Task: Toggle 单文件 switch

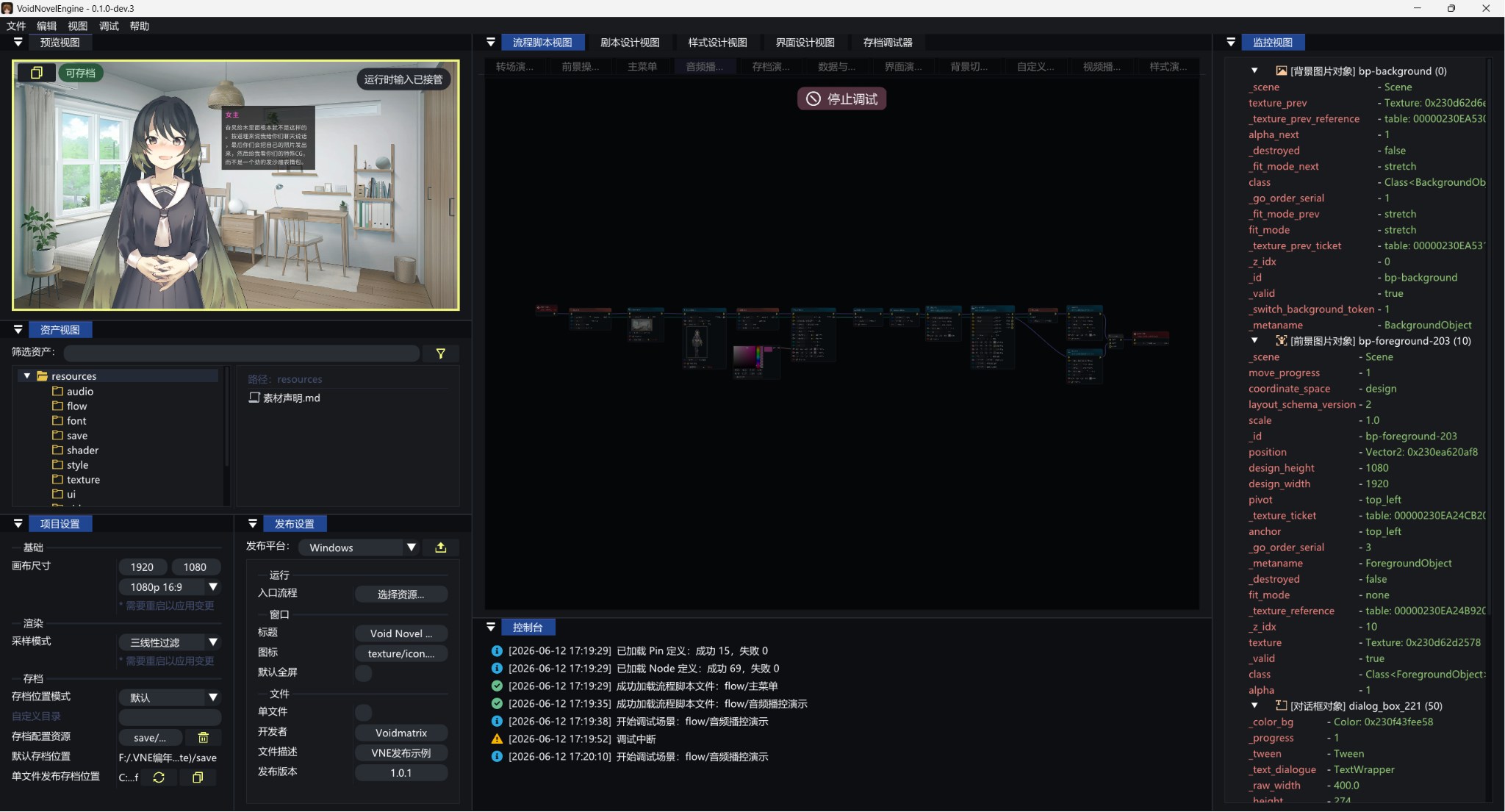Action: 364,713
